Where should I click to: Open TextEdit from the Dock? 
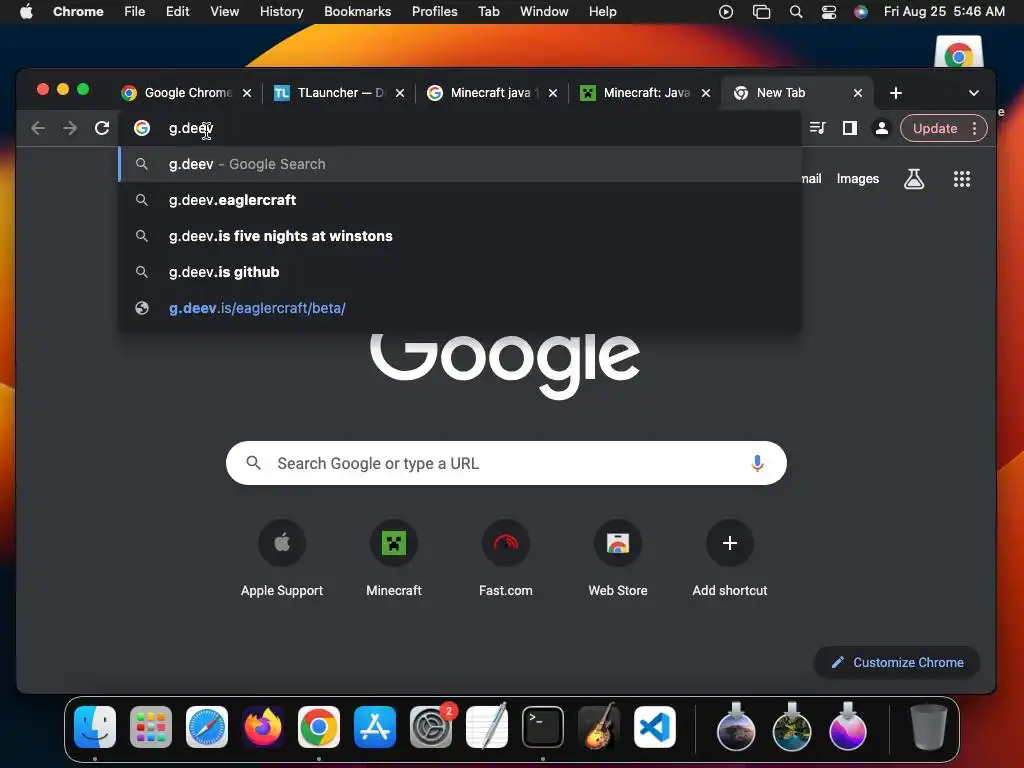487,727
